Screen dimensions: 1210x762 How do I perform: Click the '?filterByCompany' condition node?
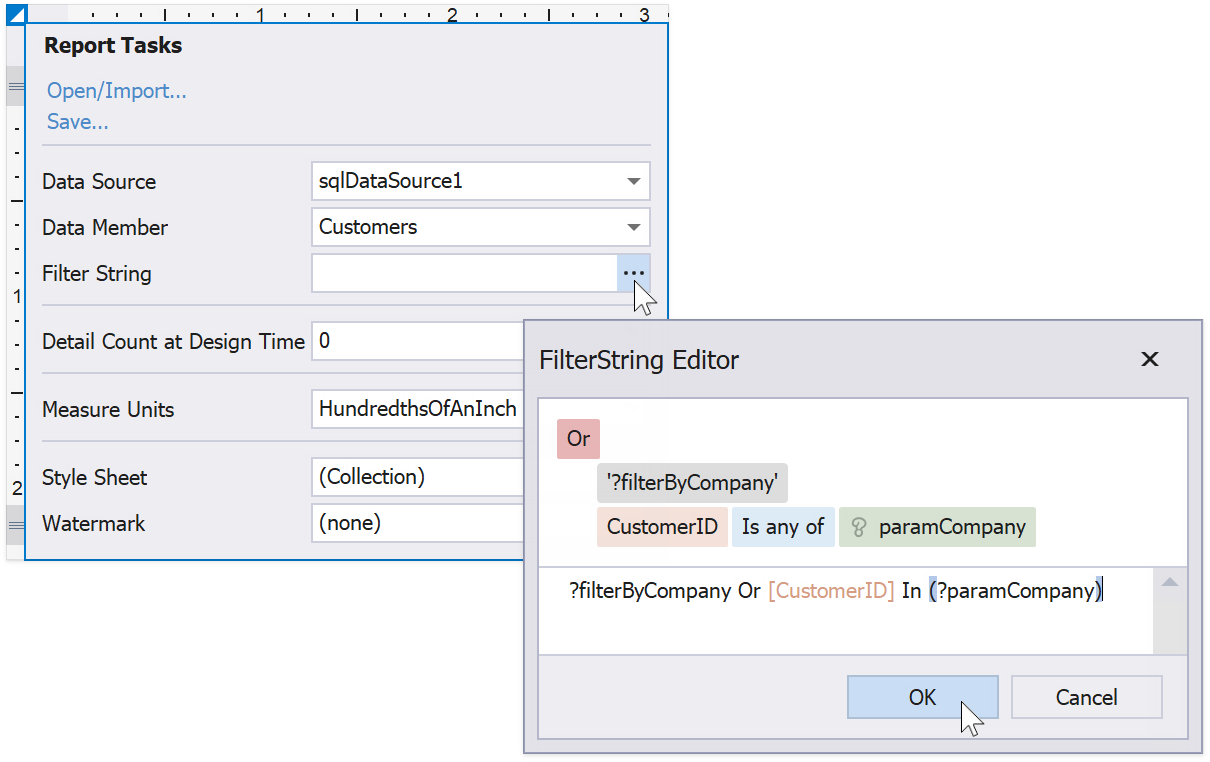click(x=692, y=483)
